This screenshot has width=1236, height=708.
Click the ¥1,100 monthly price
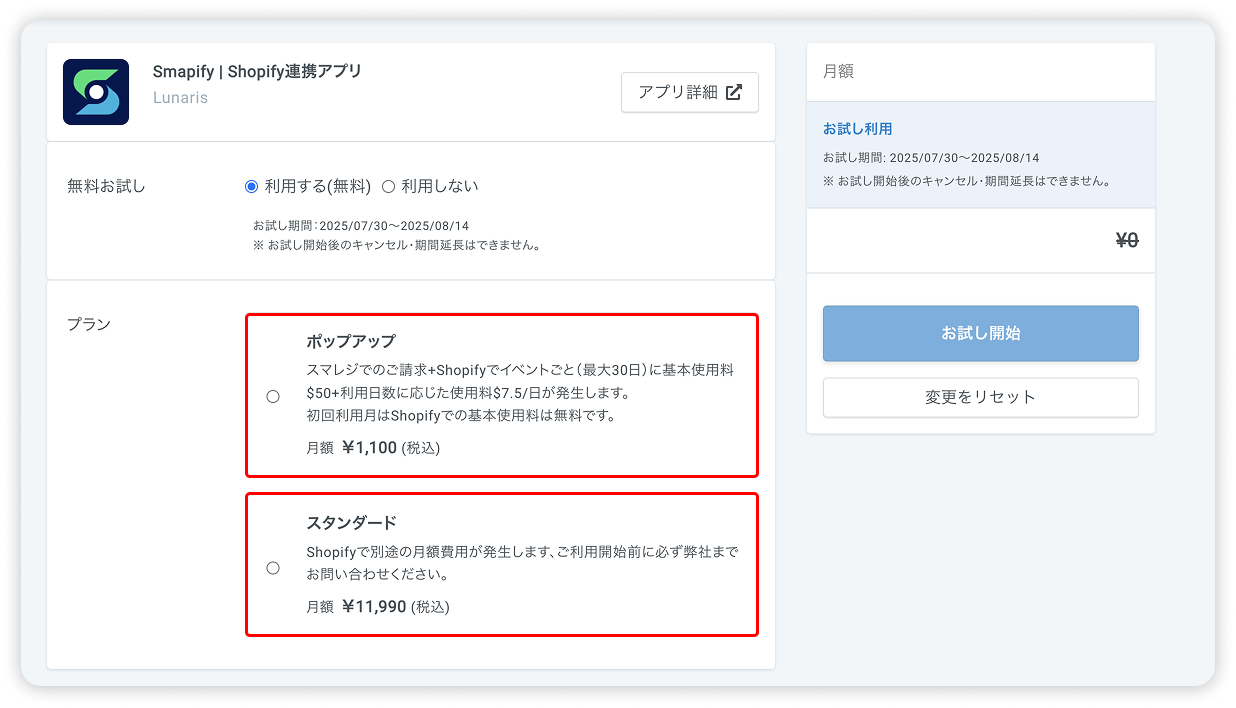tap(369, 448)
